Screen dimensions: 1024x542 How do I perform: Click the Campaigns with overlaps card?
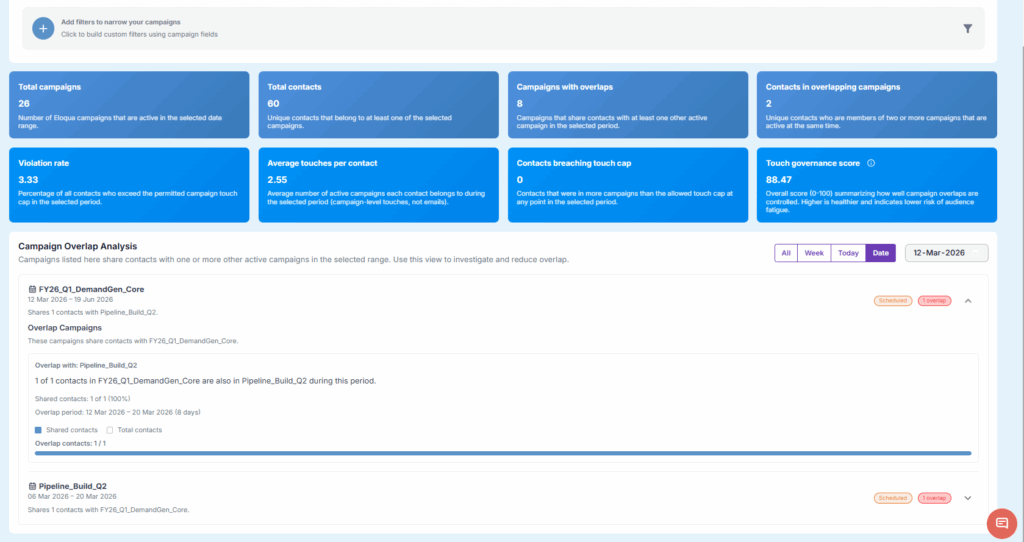pos(627,105)
